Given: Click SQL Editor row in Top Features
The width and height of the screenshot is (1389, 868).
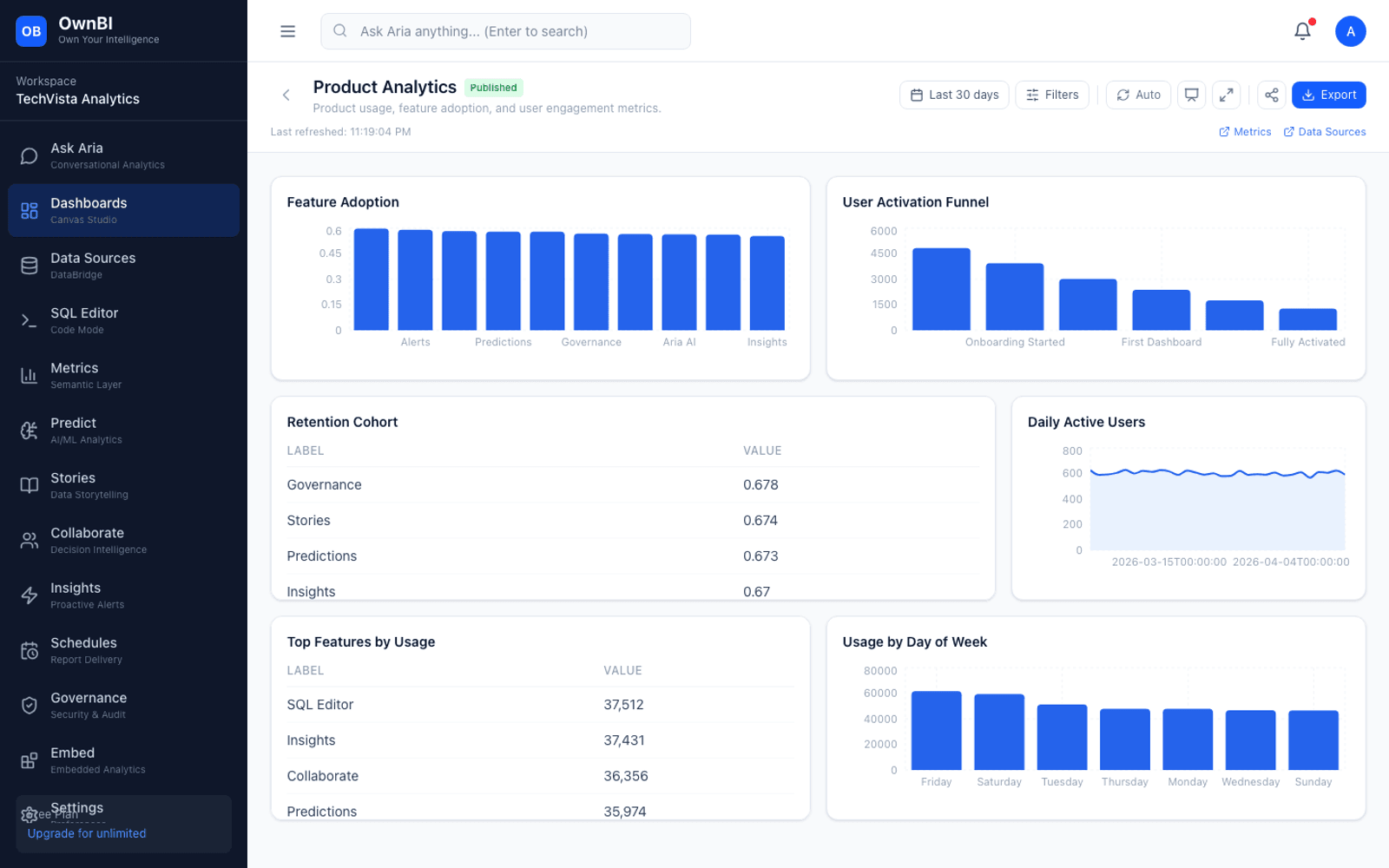Looking at the screenshot, I should pyautogui.click(x=540, y=705).
